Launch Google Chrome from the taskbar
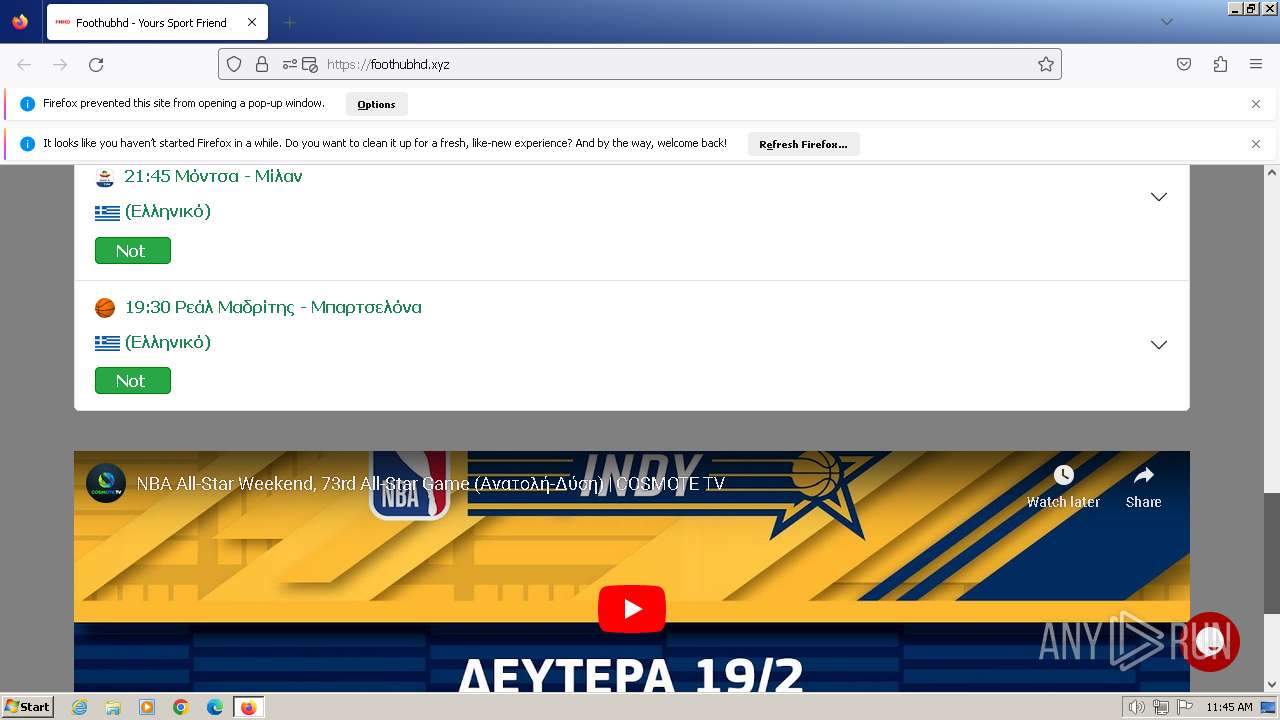This screenshot has height=720, width=1280. click(181, 707)
